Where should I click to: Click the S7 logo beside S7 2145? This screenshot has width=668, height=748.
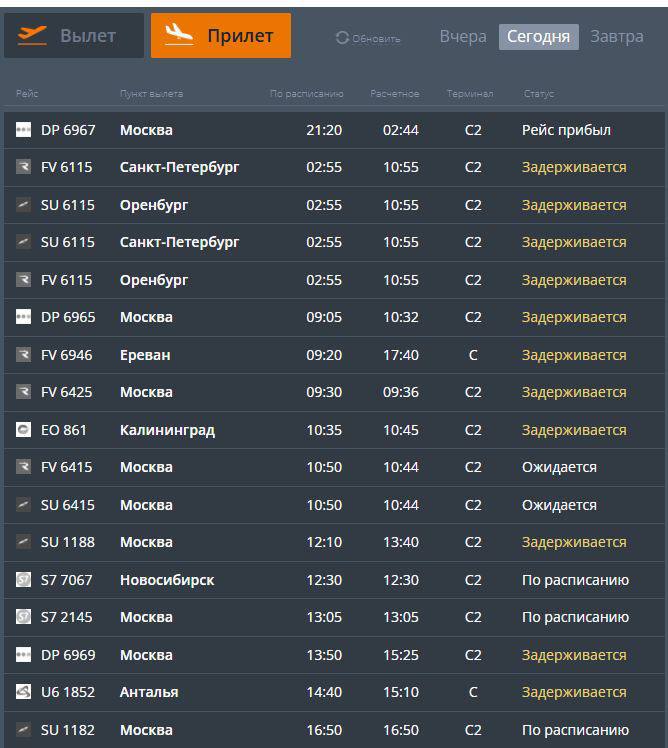(23, 617)
